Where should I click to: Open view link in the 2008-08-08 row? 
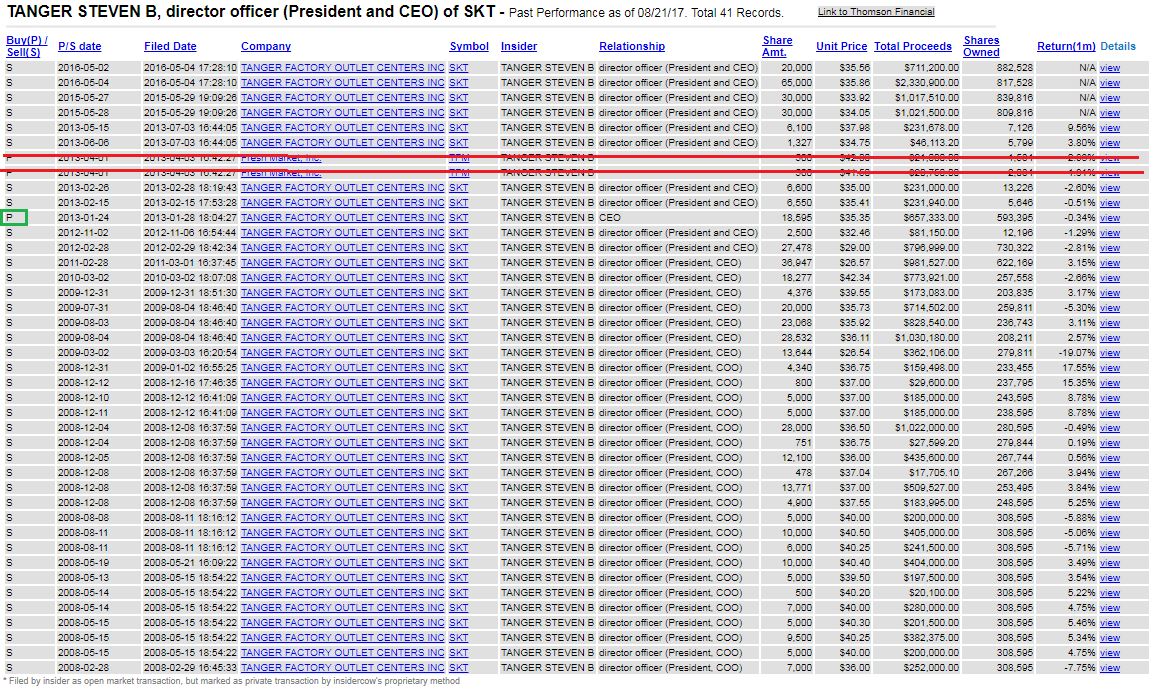click(1109, 518)
